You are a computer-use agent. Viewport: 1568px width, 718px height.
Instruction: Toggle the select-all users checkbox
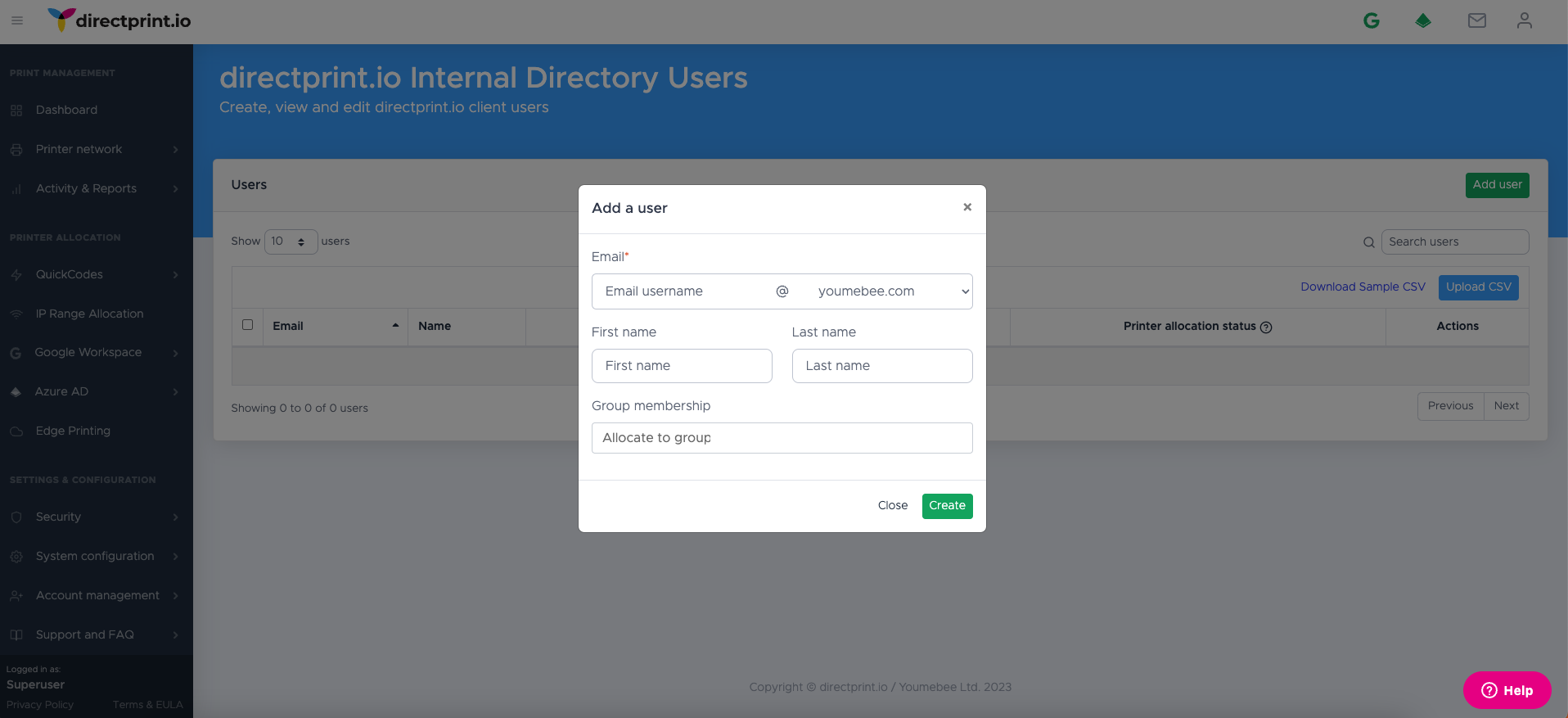pos(248,325)
